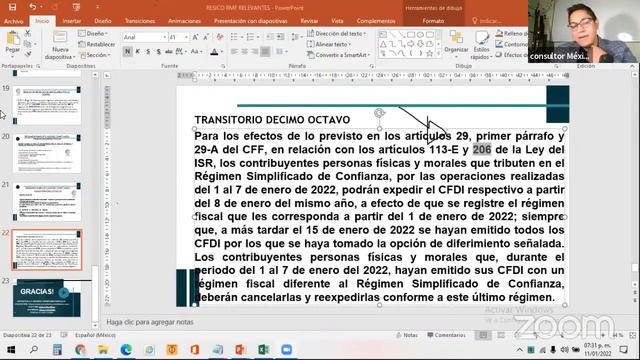Decrease list indent level icon
The height and width of the screenshot is (360, 640).
(x=270, y=37)
